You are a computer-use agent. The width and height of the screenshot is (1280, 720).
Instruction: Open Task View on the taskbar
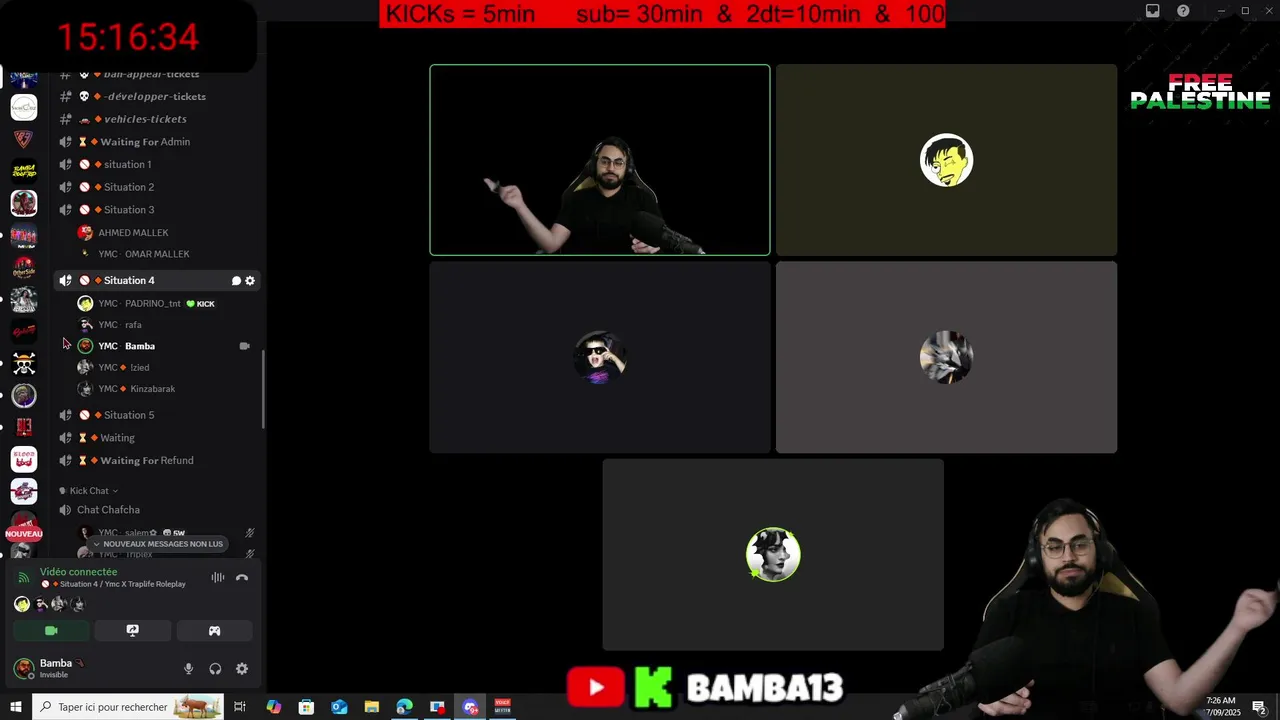click(240, 707)
